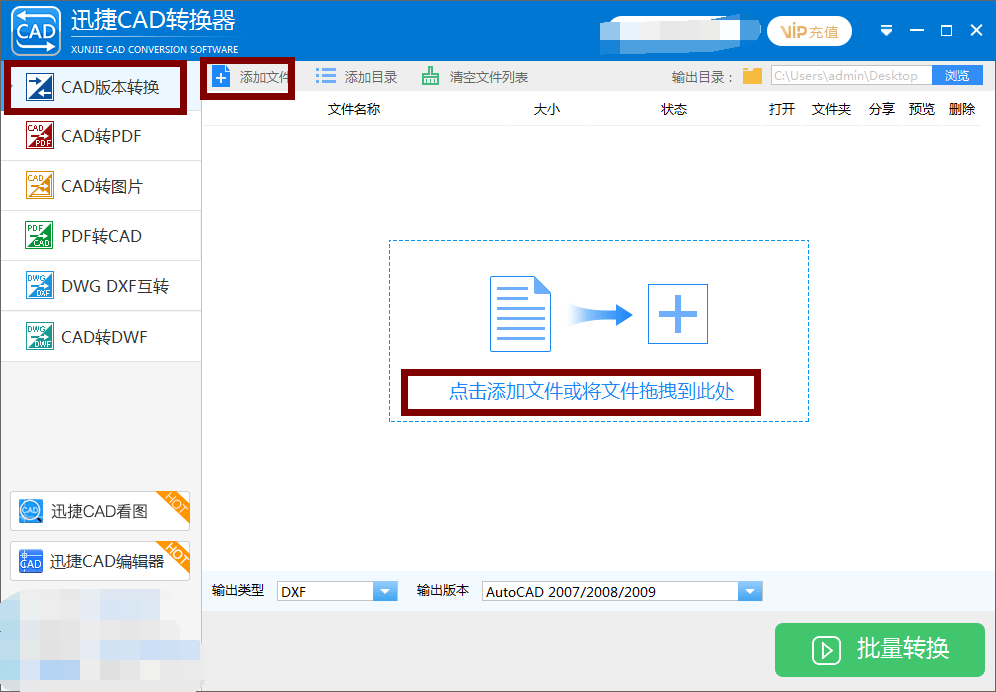Click the Add File plus icon
996x692 pixels.
pos(221,77)
